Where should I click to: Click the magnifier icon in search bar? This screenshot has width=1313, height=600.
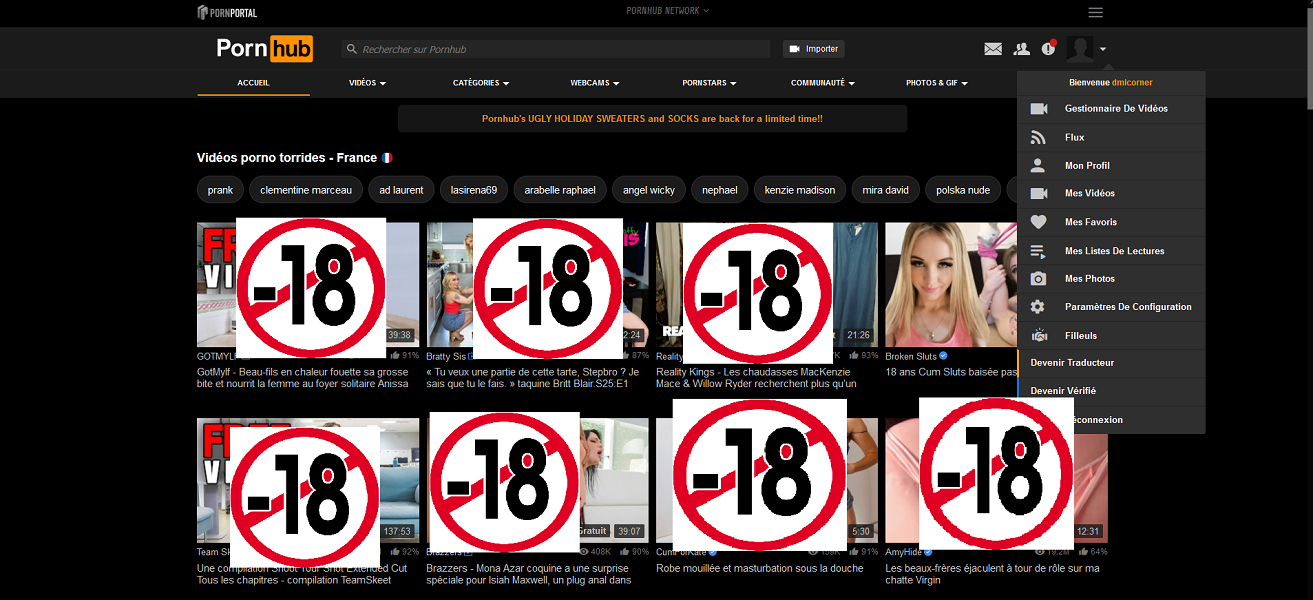(351, 49)
